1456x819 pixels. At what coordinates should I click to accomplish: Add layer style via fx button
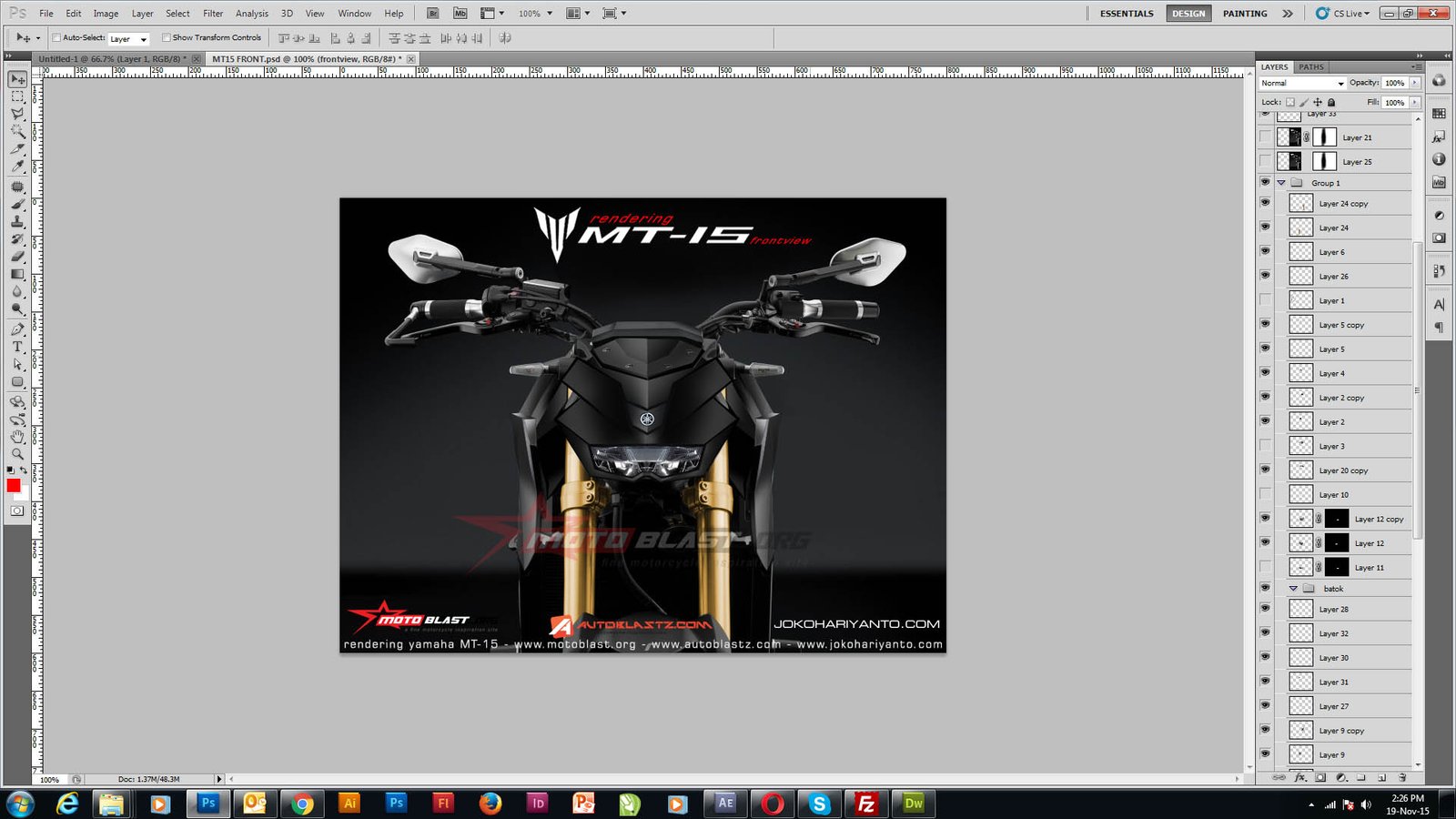[x=1300, y=777]
